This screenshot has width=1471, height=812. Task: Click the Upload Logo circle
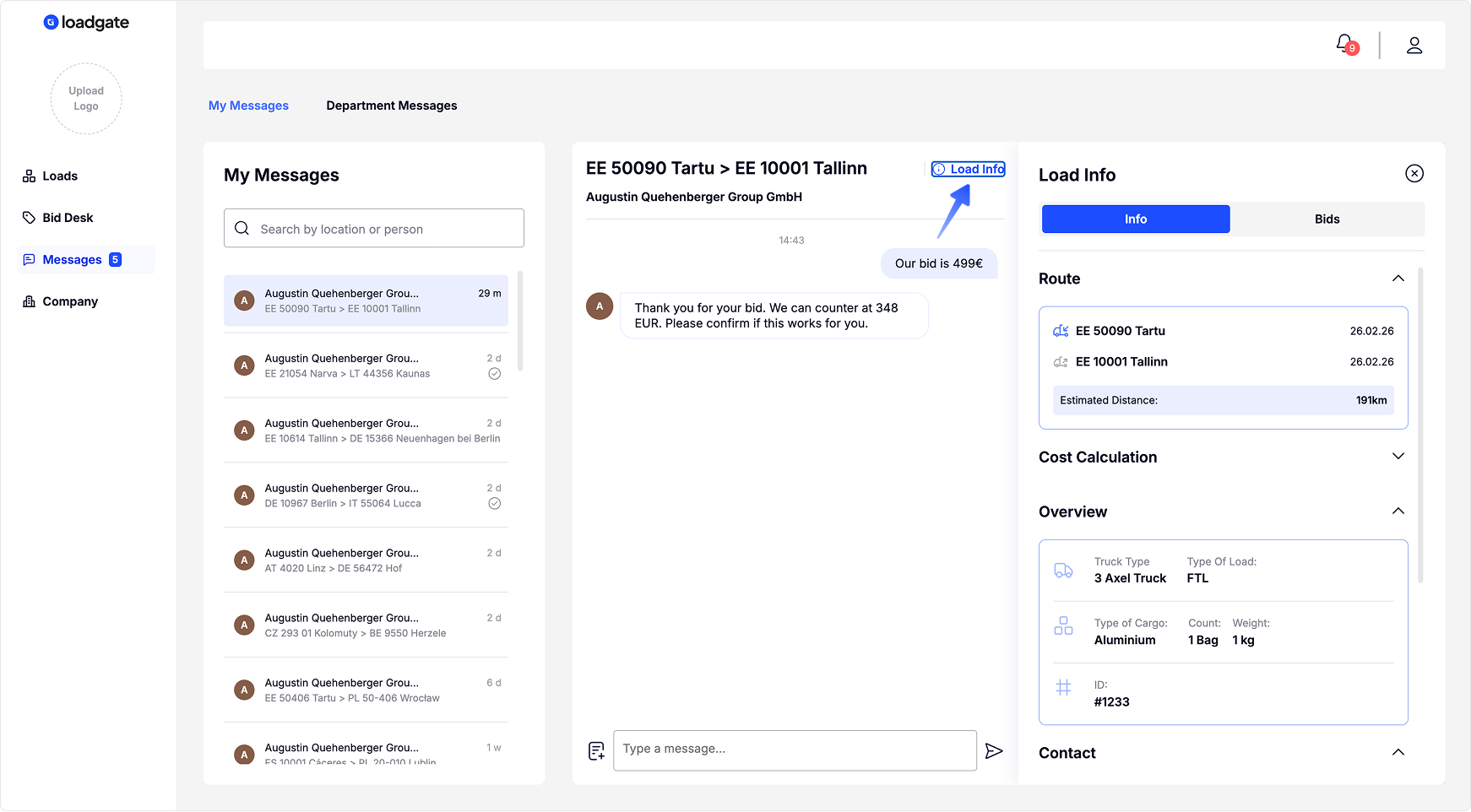[86, 99]
